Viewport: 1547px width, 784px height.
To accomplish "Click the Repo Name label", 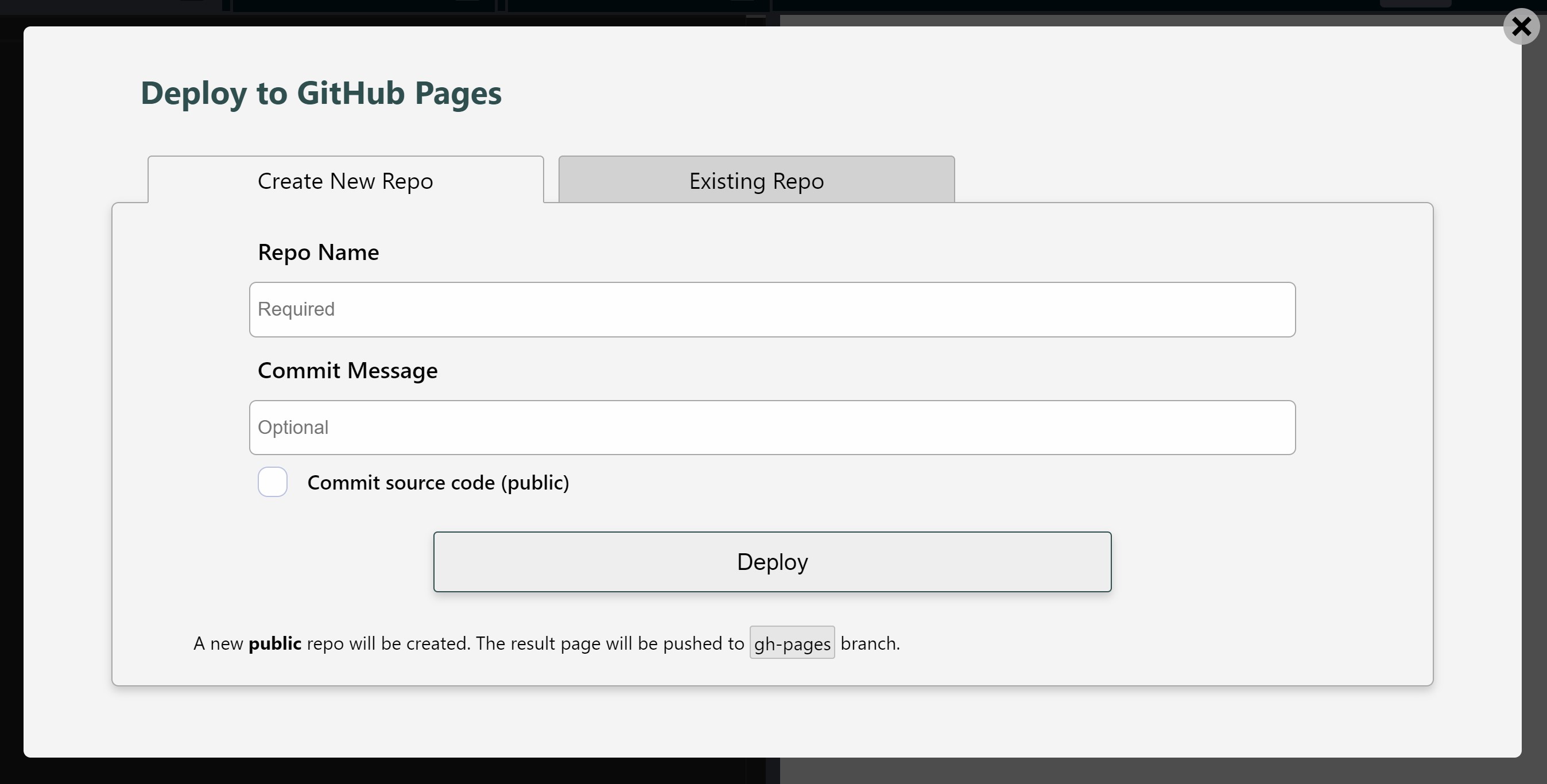I will 318,252.
